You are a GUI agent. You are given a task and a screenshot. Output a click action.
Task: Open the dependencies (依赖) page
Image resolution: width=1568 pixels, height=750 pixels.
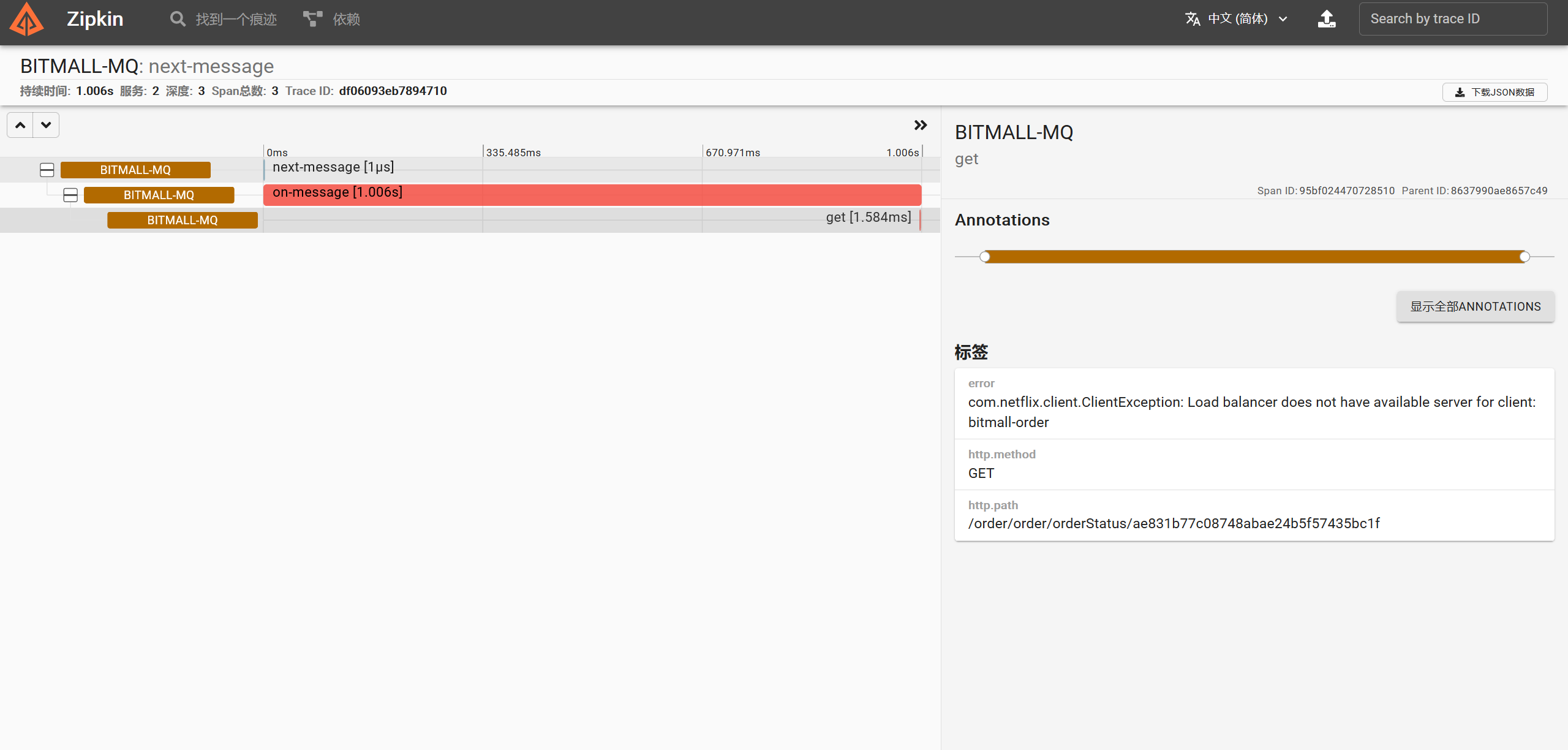tap(331, 19)
